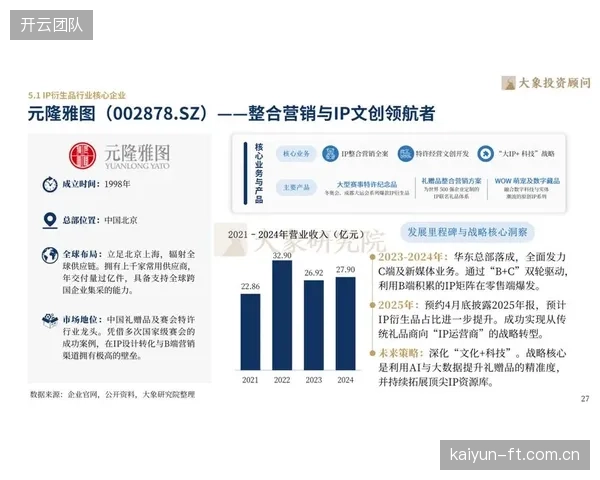Image resolution: width=600 pixels, height=480 pixels.
Task: Click the data source note 数据来源
Action: click(112, 394)
